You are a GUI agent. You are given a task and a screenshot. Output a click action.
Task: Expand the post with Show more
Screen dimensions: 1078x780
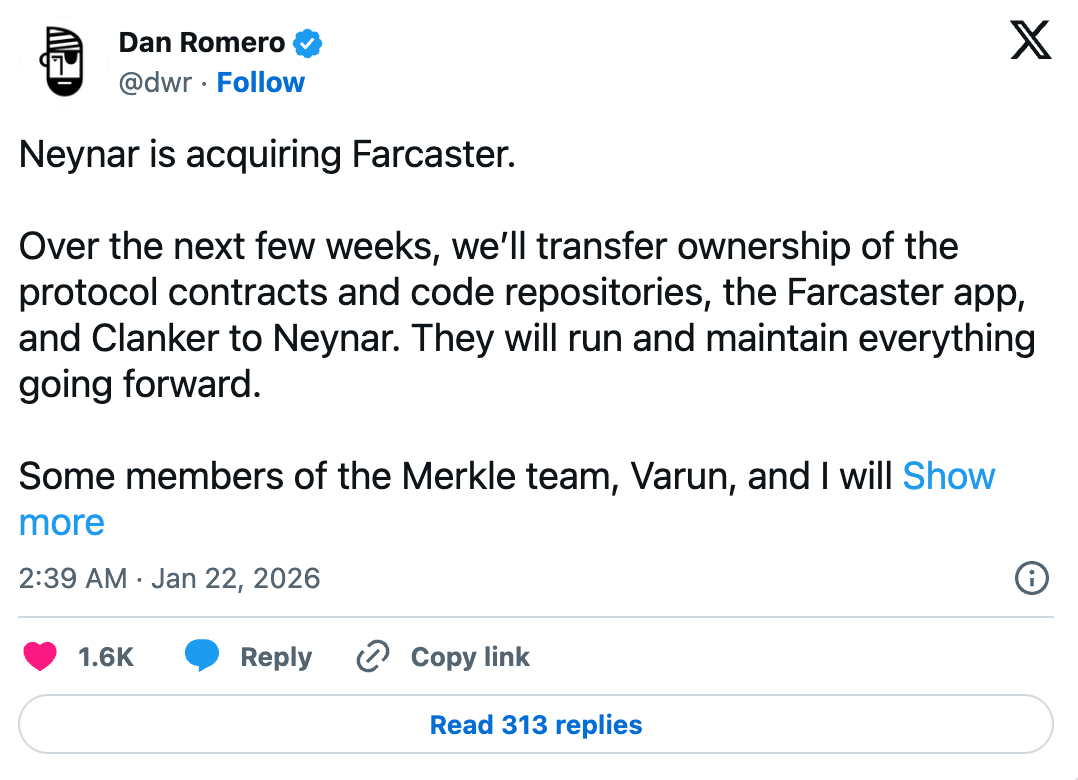[948, 476]
